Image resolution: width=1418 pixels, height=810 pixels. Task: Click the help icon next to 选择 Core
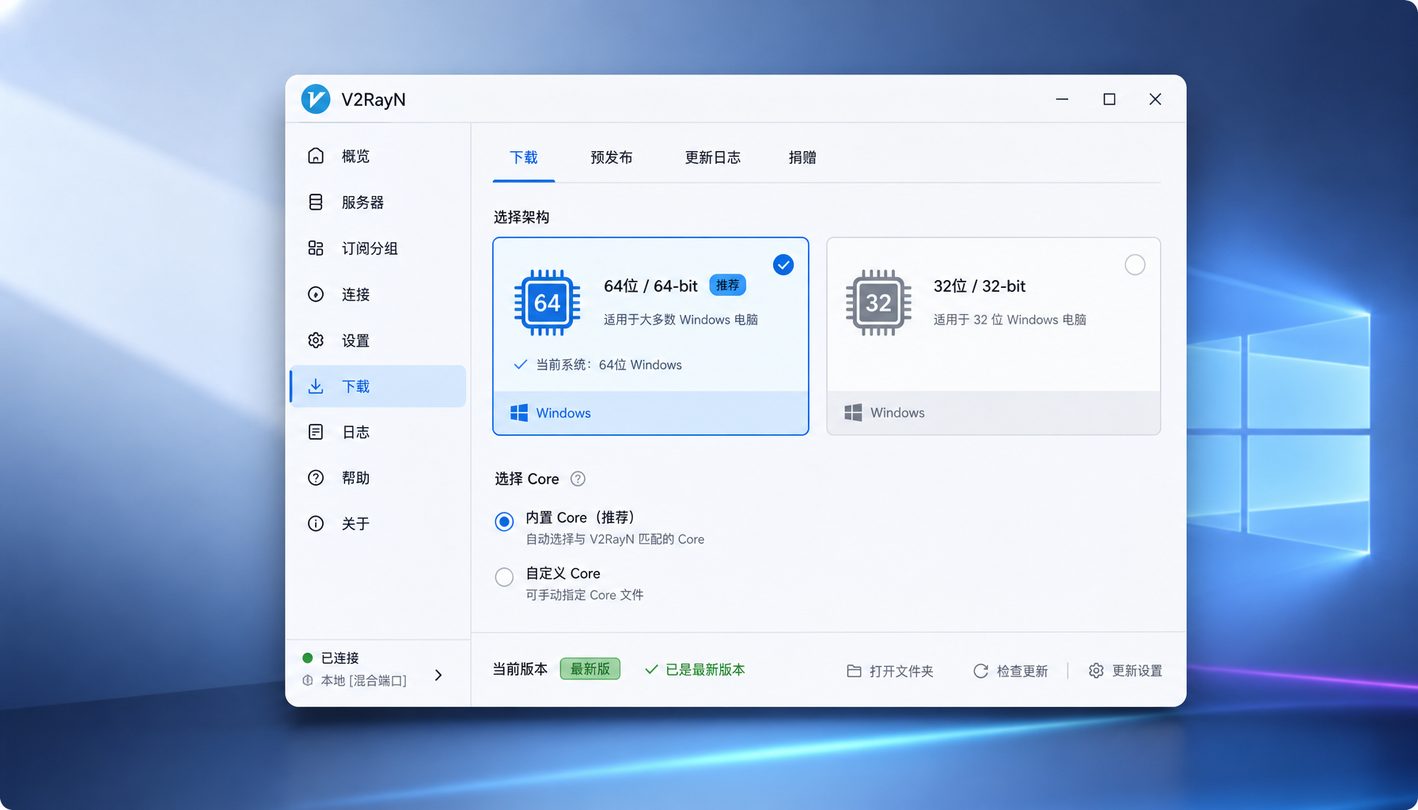[578, 479]
